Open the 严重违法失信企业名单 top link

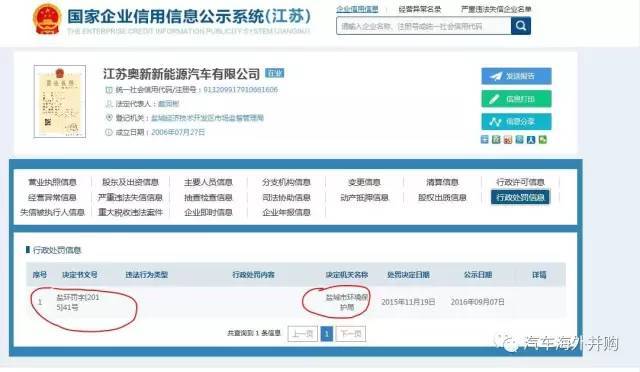pos(496,9)
